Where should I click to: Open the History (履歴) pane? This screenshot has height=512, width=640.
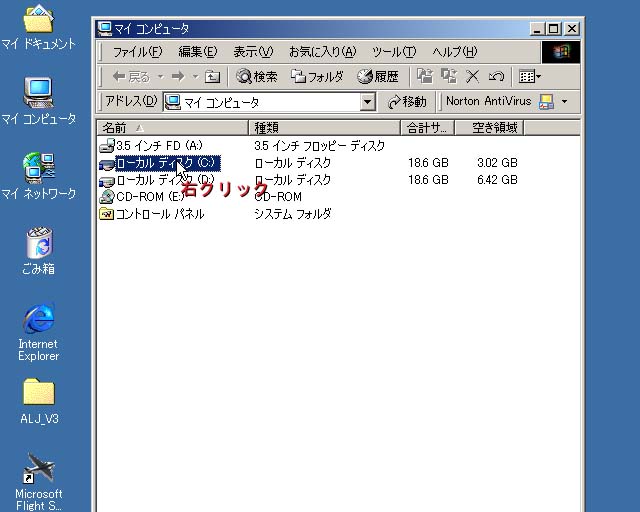[378, 76]
